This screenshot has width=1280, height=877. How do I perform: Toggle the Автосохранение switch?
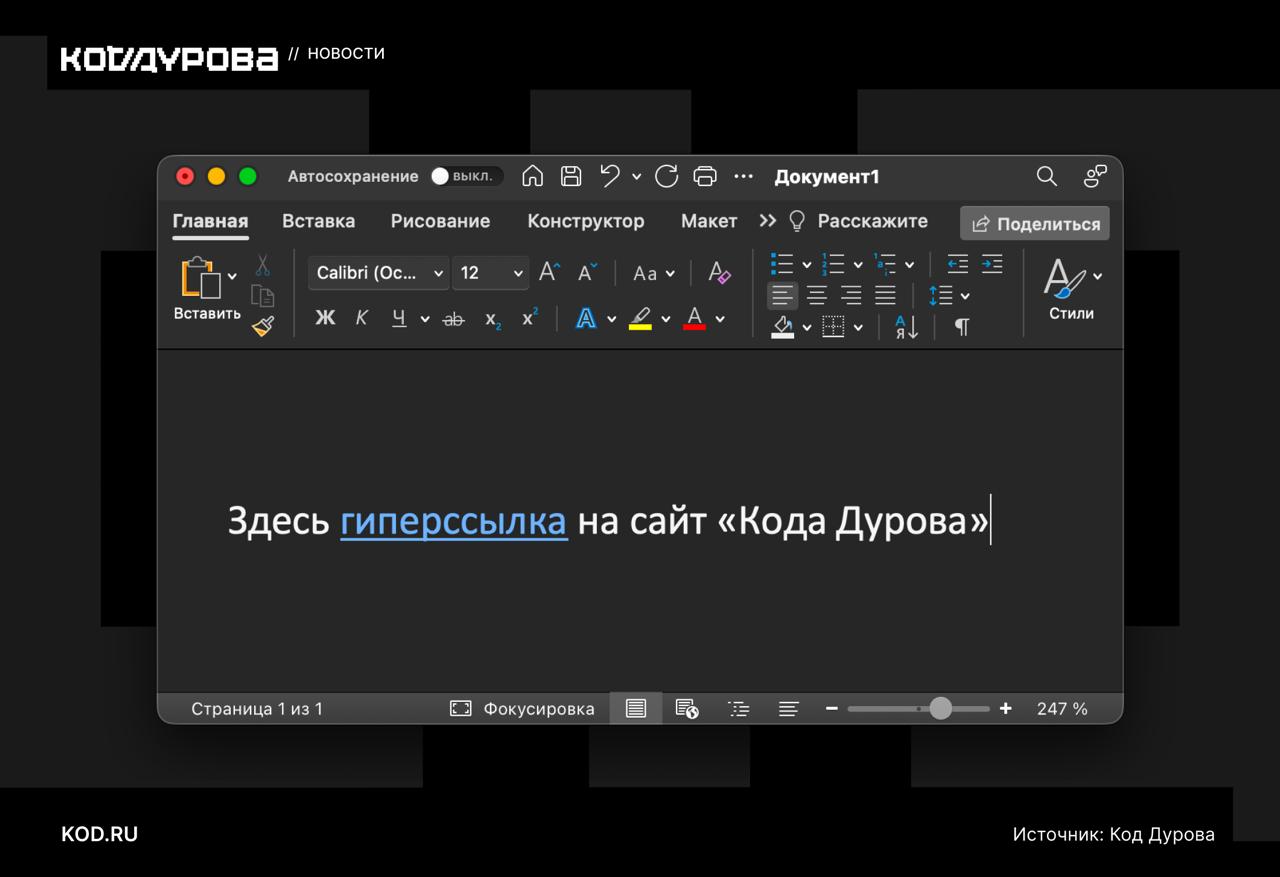pyautogui.click(x=465, y=176)
